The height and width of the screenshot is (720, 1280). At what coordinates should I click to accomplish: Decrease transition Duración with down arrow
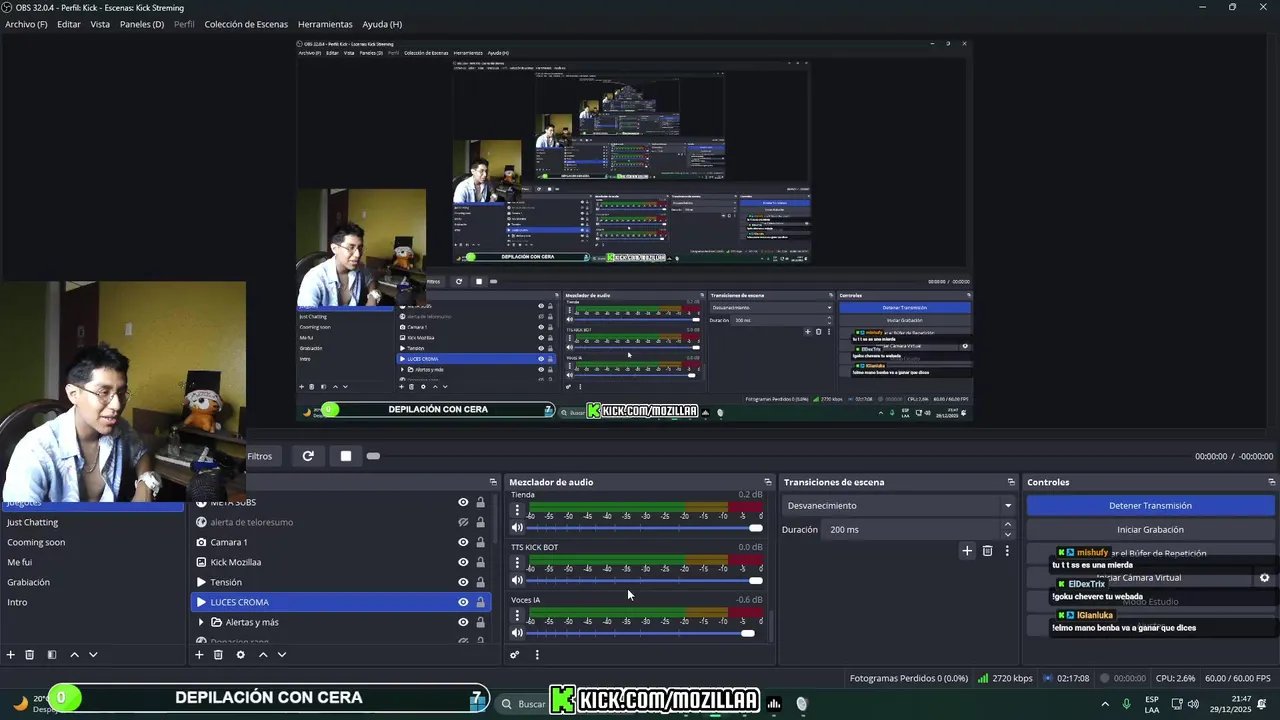pos(1007,535)
